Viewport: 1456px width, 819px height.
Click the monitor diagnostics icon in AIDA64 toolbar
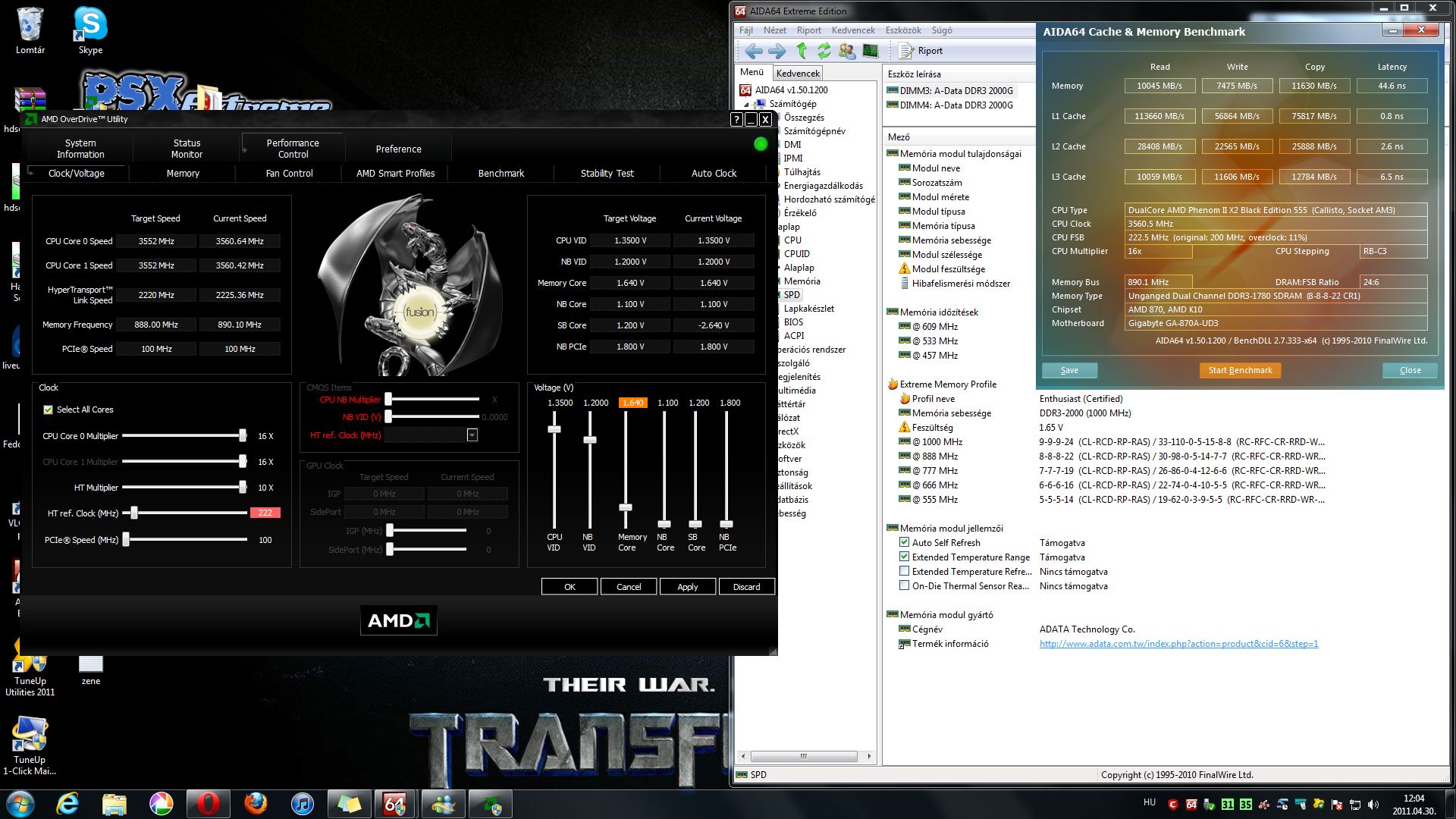(x=870, y=51)
